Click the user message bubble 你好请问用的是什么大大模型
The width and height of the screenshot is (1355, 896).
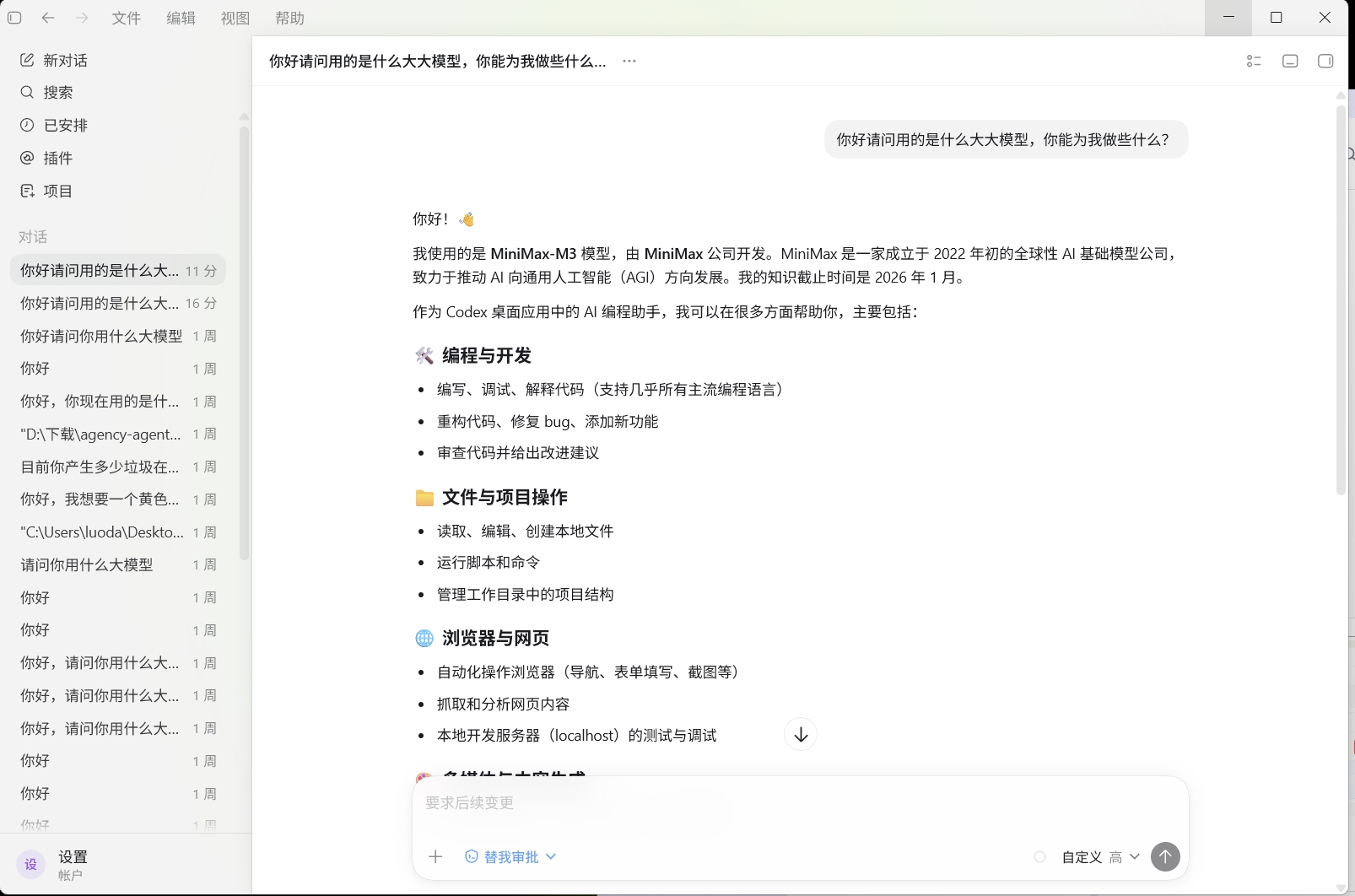tap(1006, 139)
